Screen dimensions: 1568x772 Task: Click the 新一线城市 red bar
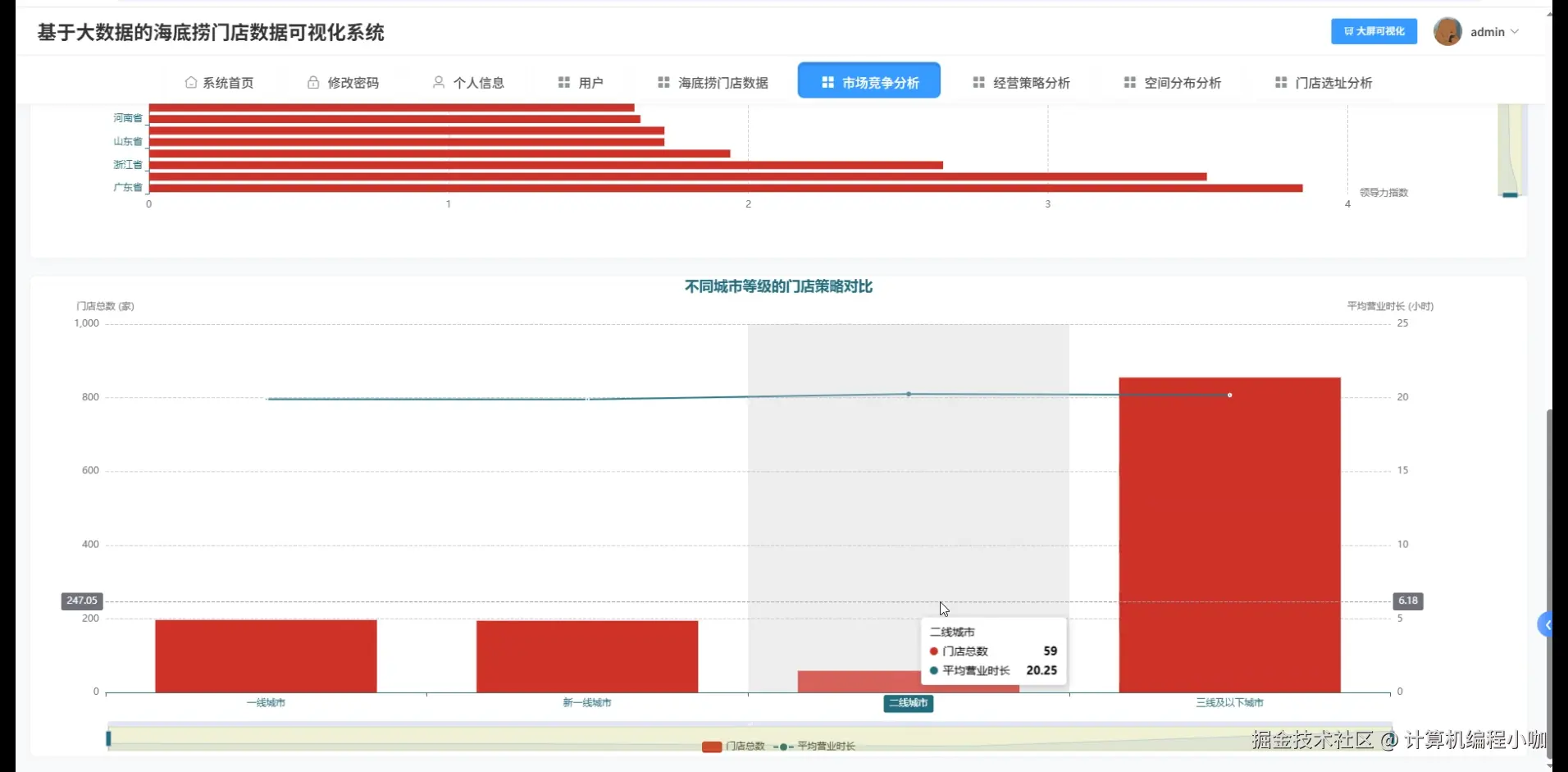pos(587,656)
